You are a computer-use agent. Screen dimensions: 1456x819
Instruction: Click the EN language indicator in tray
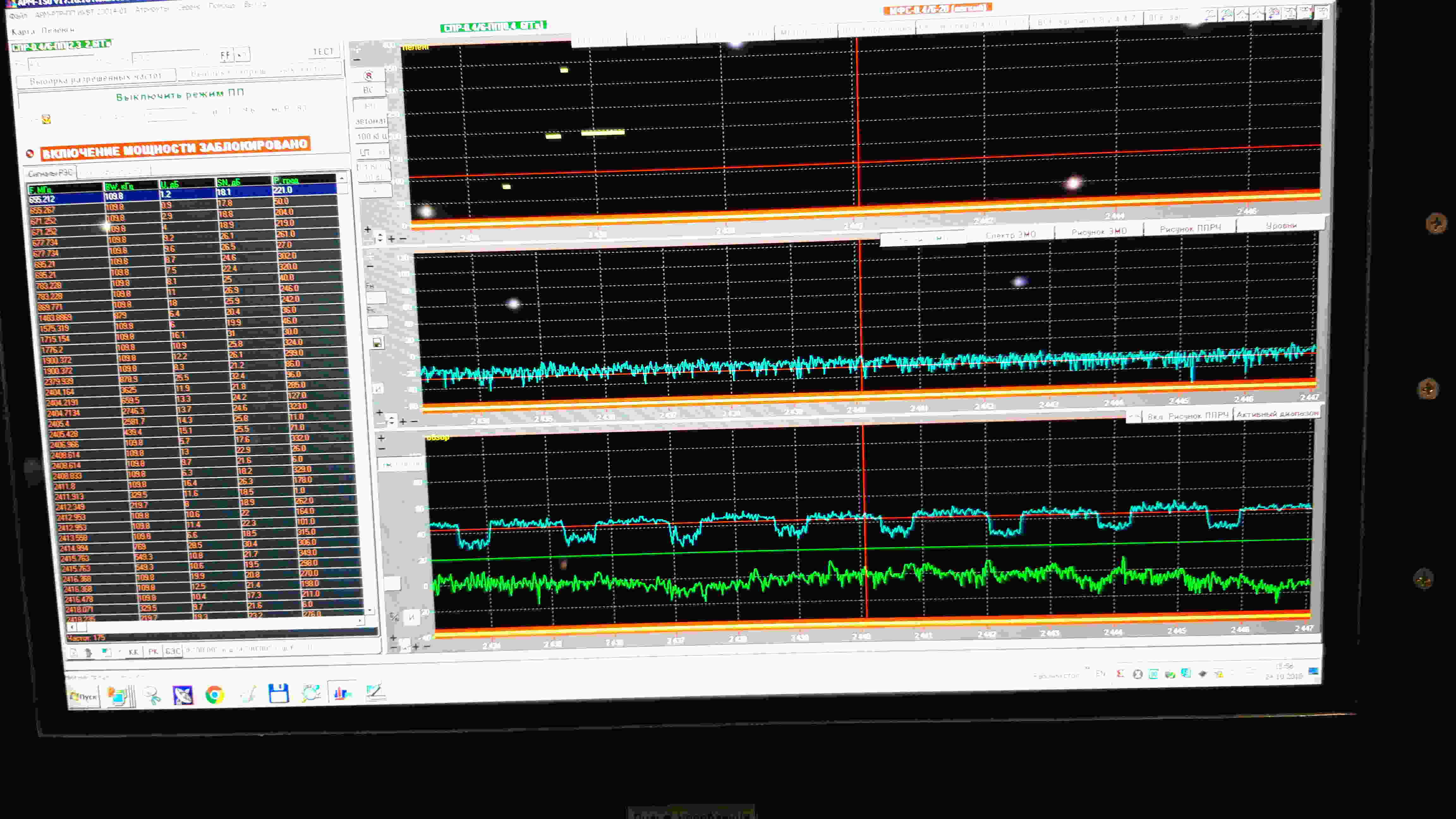1100,674
